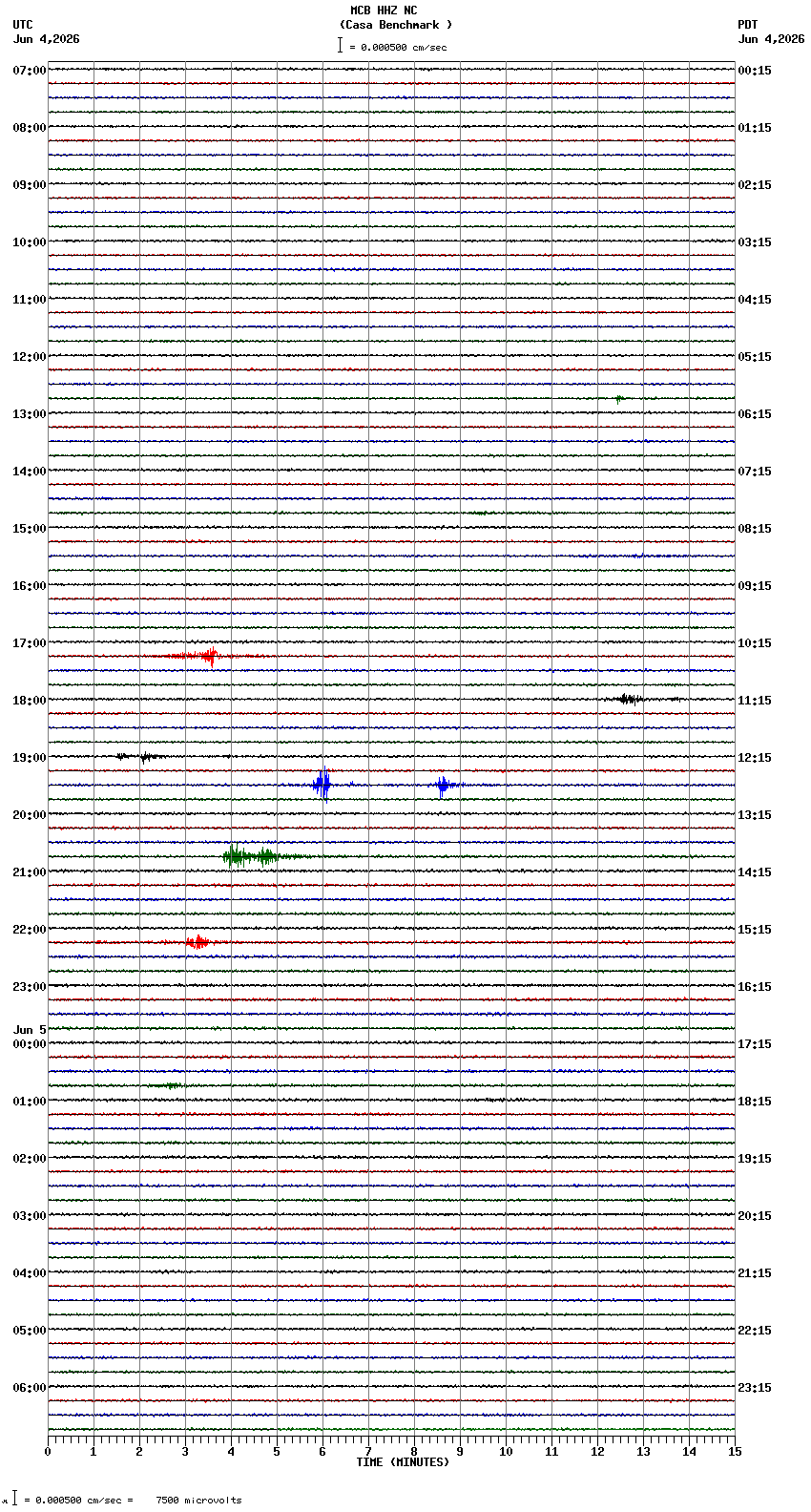The image size is (811, 1512).
Task: Click the UTC date Jun 4,2026
Action: point(46,39)
